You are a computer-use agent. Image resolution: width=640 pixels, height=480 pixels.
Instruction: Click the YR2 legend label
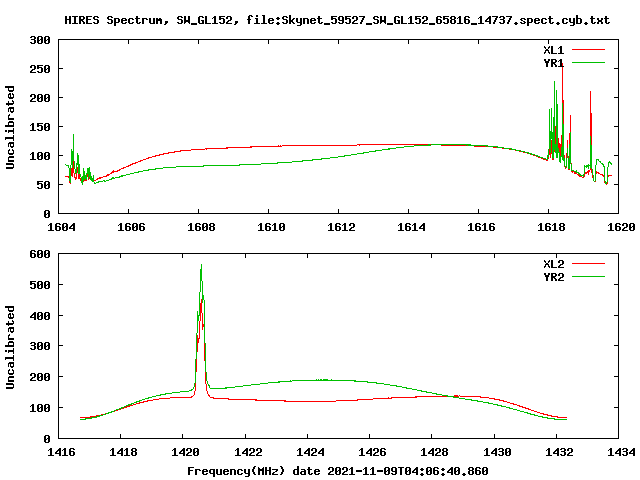click(x=553, y=277)
